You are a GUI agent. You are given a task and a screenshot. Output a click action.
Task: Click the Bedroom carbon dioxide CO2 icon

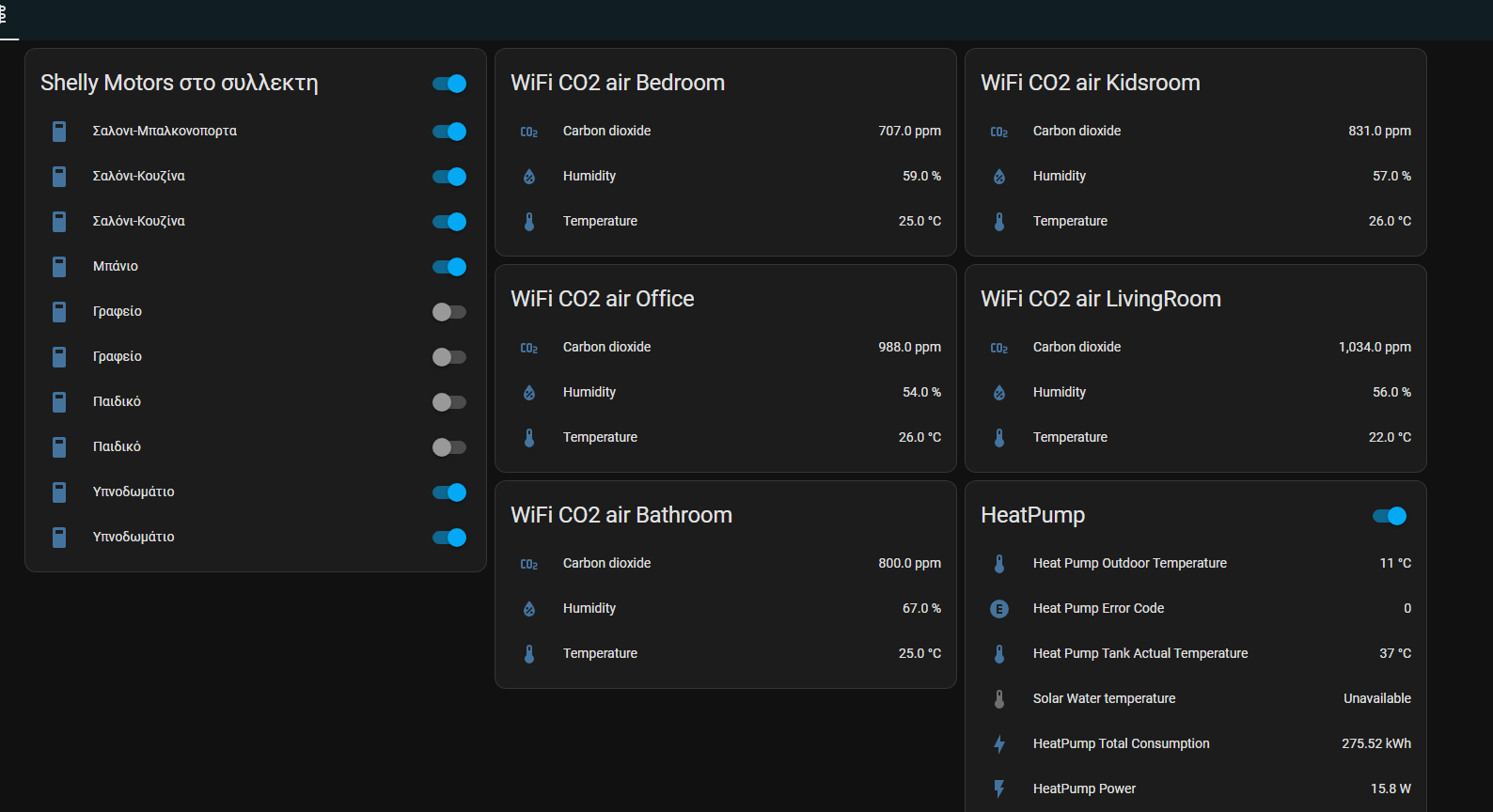pos(529,132)
